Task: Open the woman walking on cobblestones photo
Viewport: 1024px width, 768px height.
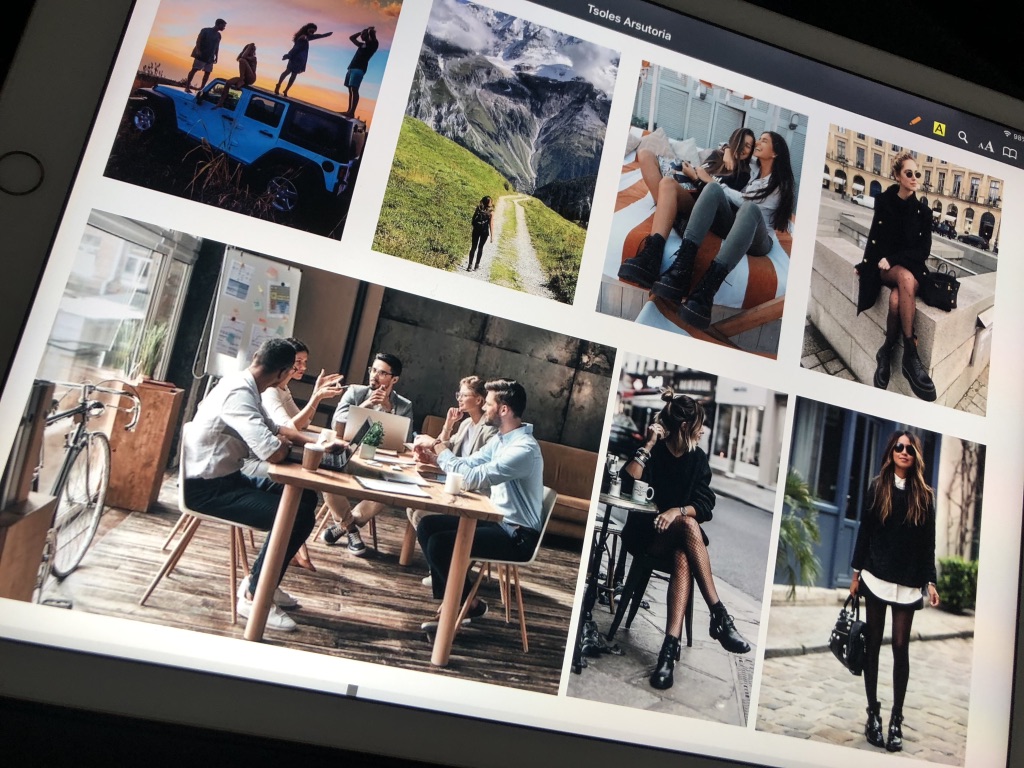Action: 872,581
